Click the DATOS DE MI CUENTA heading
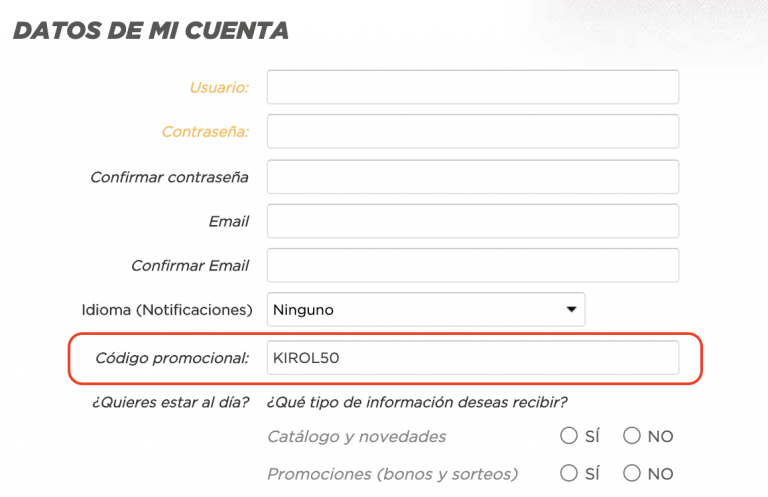Screen dimensions: 768x497 tap(151, 30)
